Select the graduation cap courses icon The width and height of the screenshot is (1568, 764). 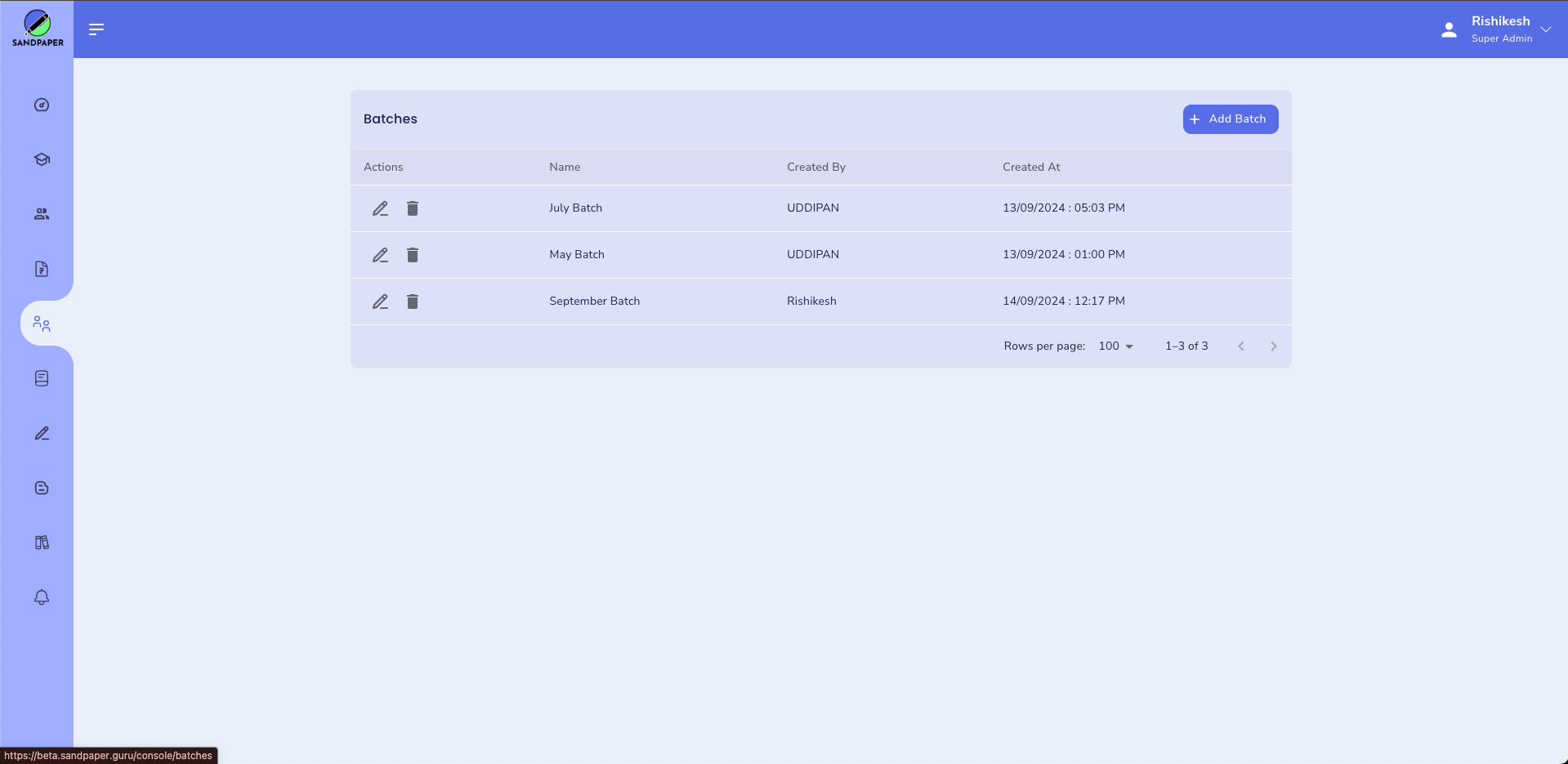pos(41,159)
